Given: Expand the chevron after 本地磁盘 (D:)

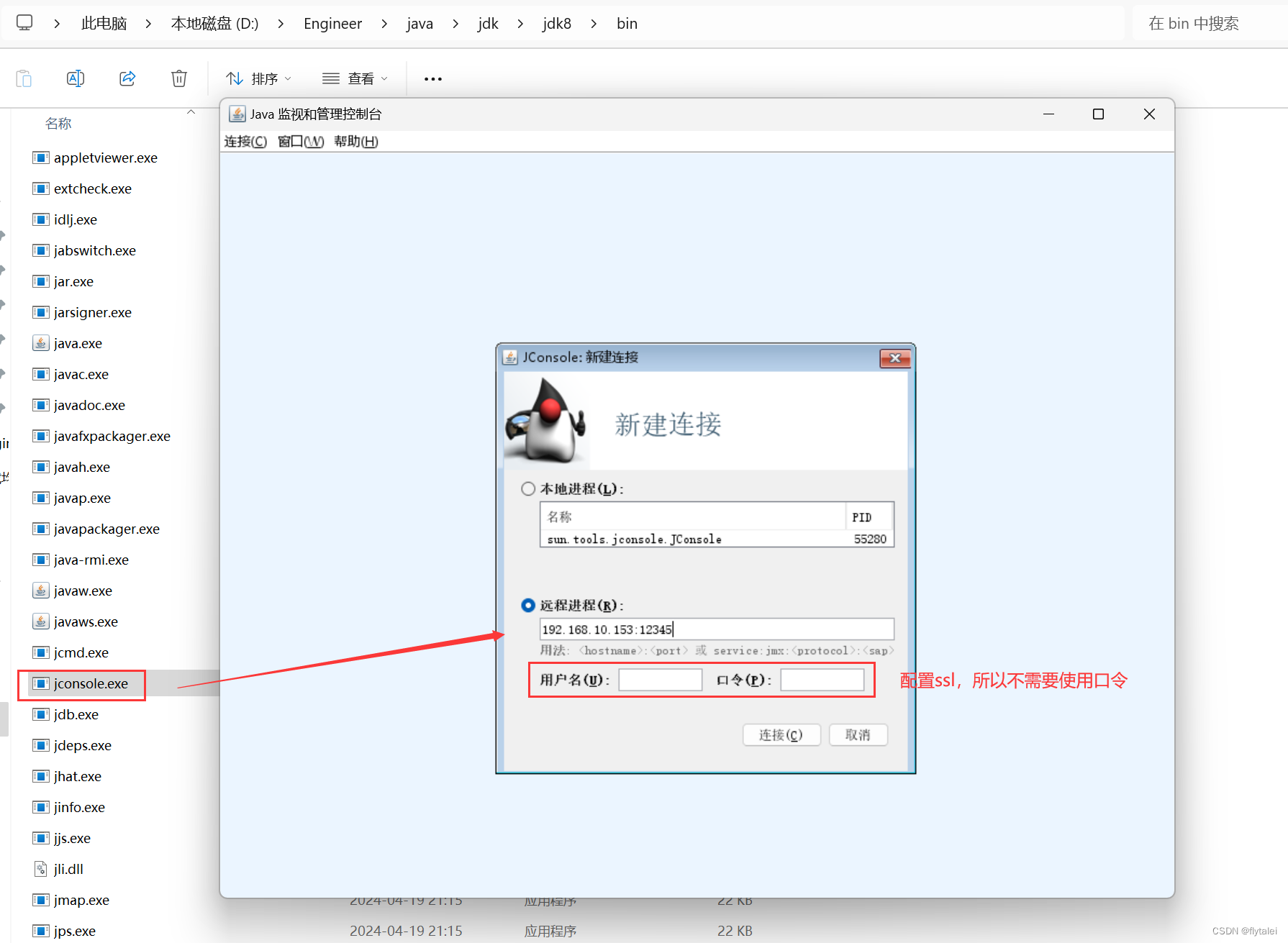Looking at the screenshot, I should tap(281, 24).
